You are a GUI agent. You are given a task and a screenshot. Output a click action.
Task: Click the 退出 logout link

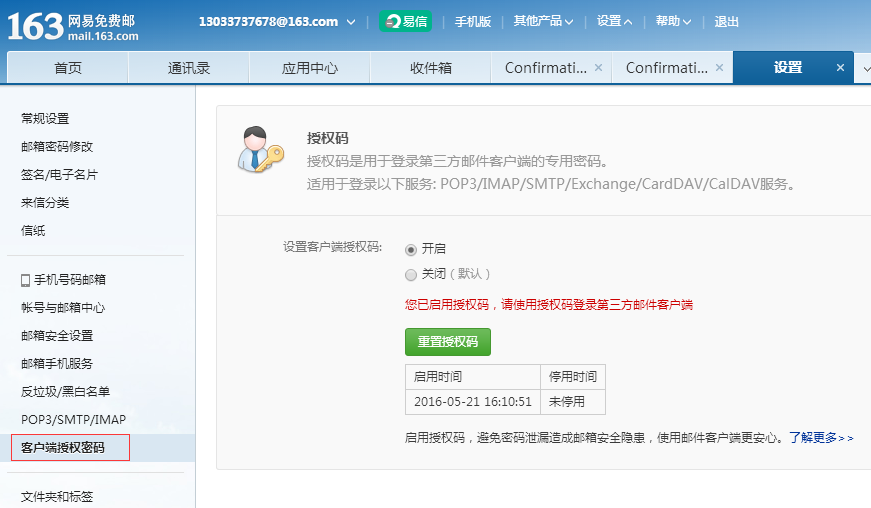727,22
